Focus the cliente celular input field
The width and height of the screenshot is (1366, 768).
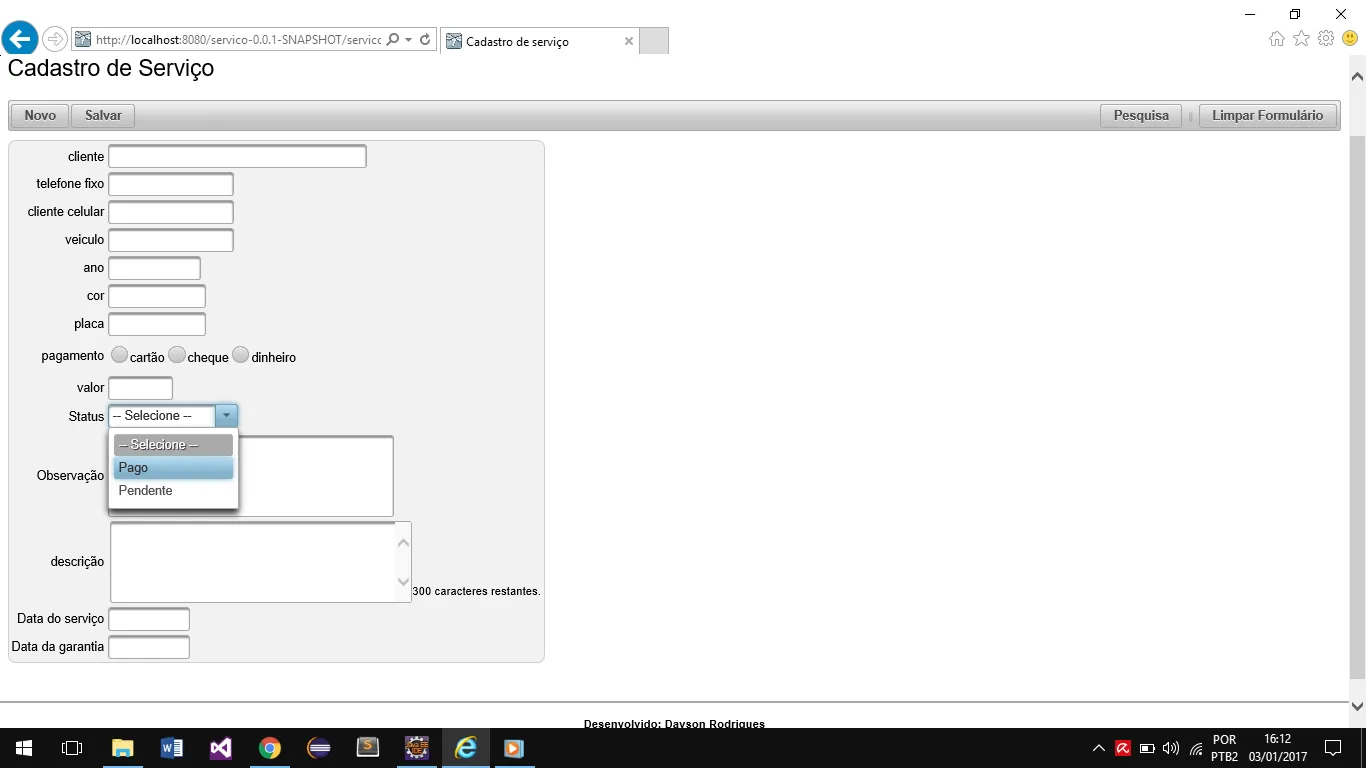pos(171,213)
